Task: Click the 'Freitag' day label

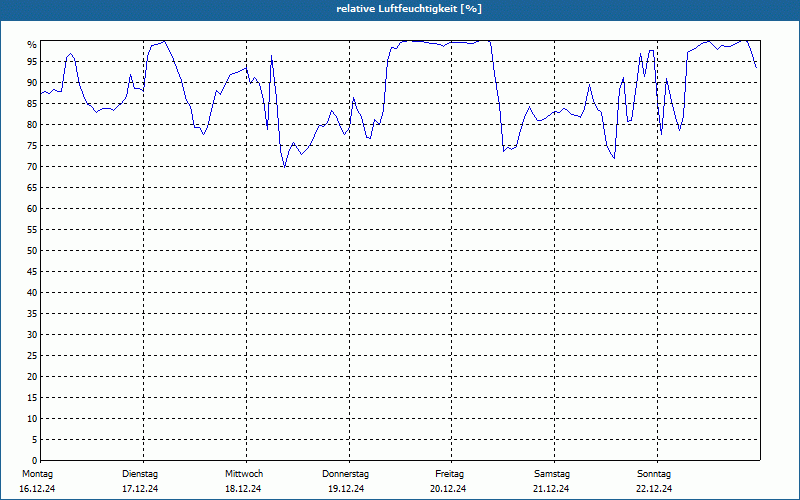Action: 449,474
